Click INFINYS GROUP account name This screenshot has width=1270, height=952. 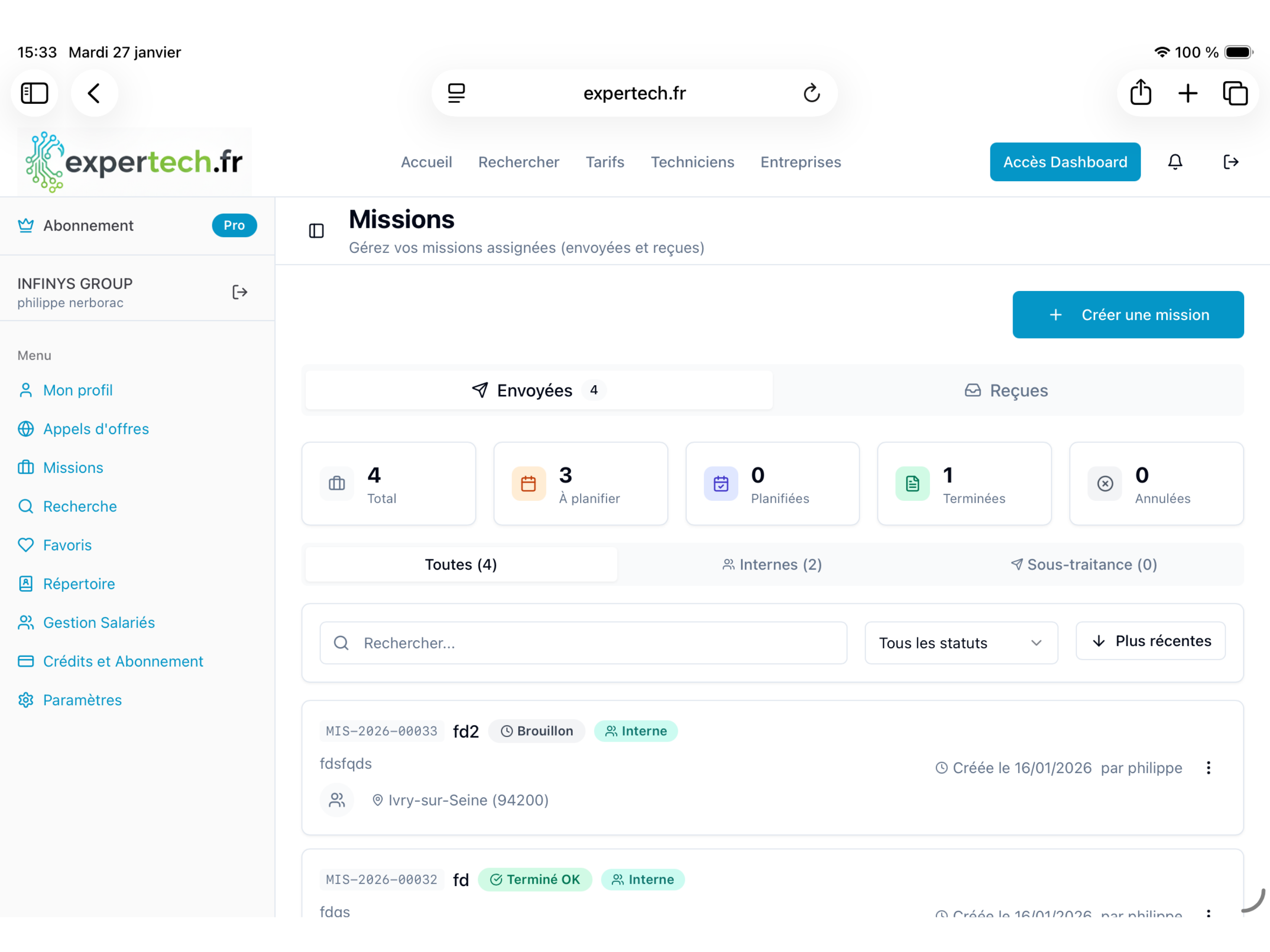pyautogui.click(x=75, y=284)
